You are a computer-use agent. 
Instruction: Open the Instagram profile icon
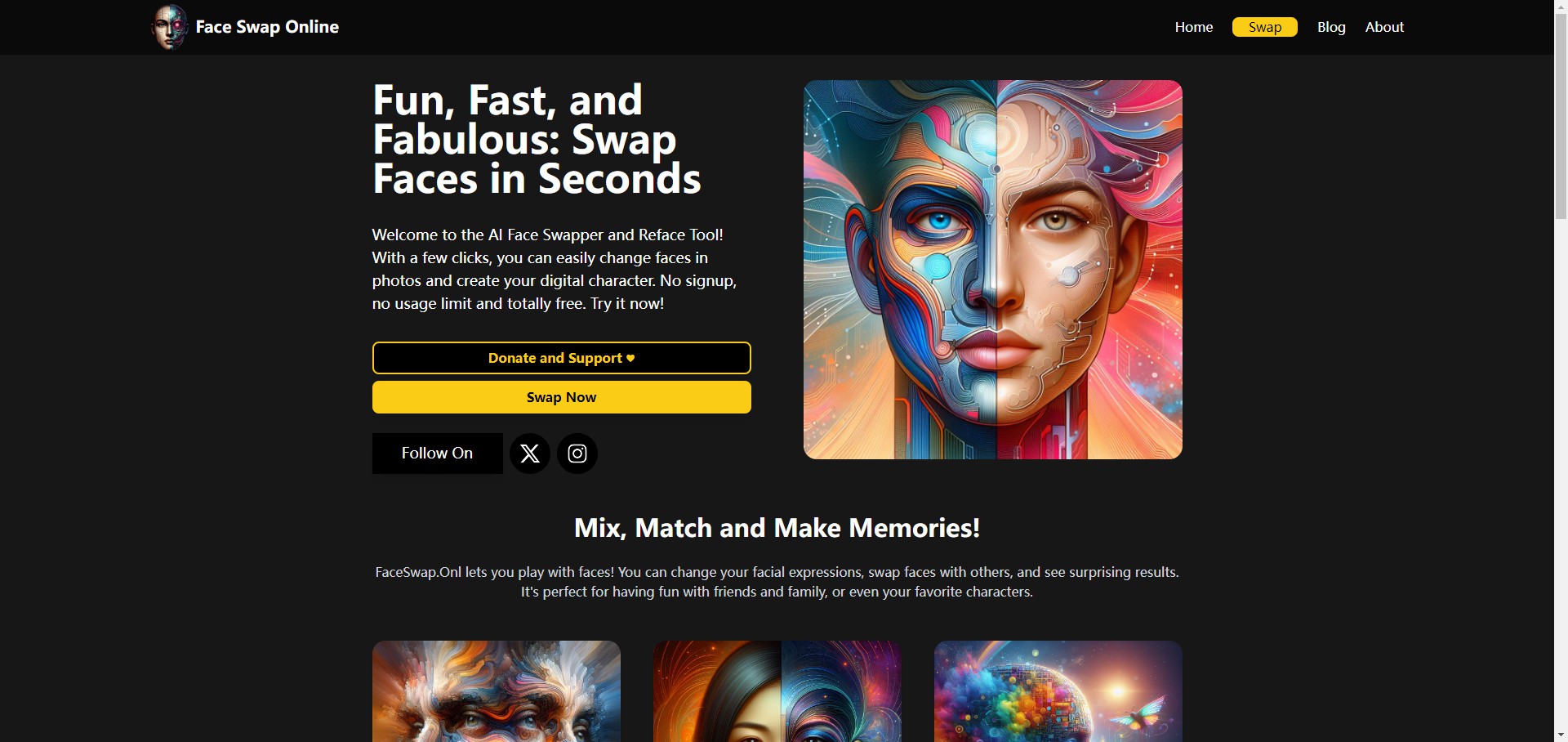(x=577, y=454)
